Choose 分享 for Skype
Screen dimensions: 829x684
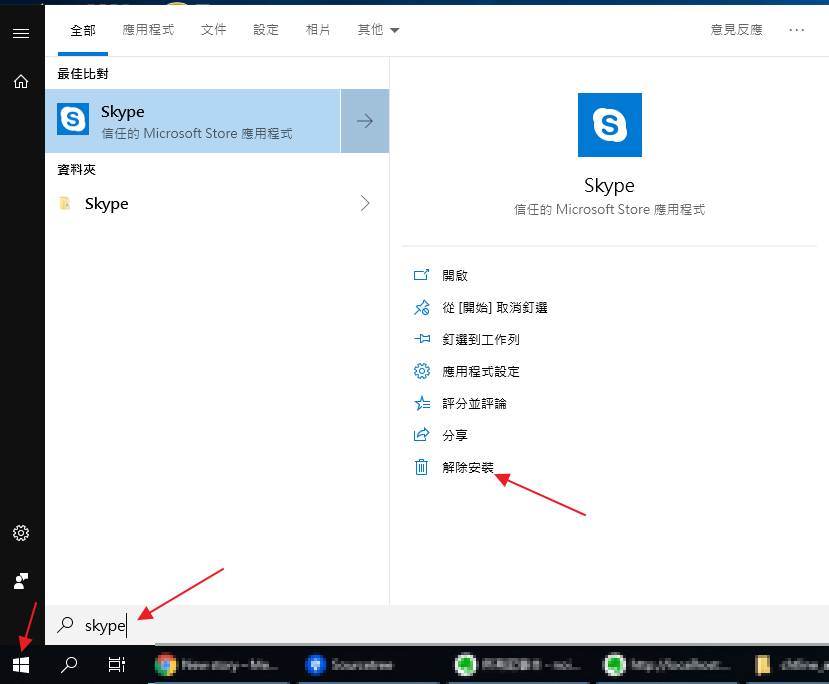click(455, 436)
